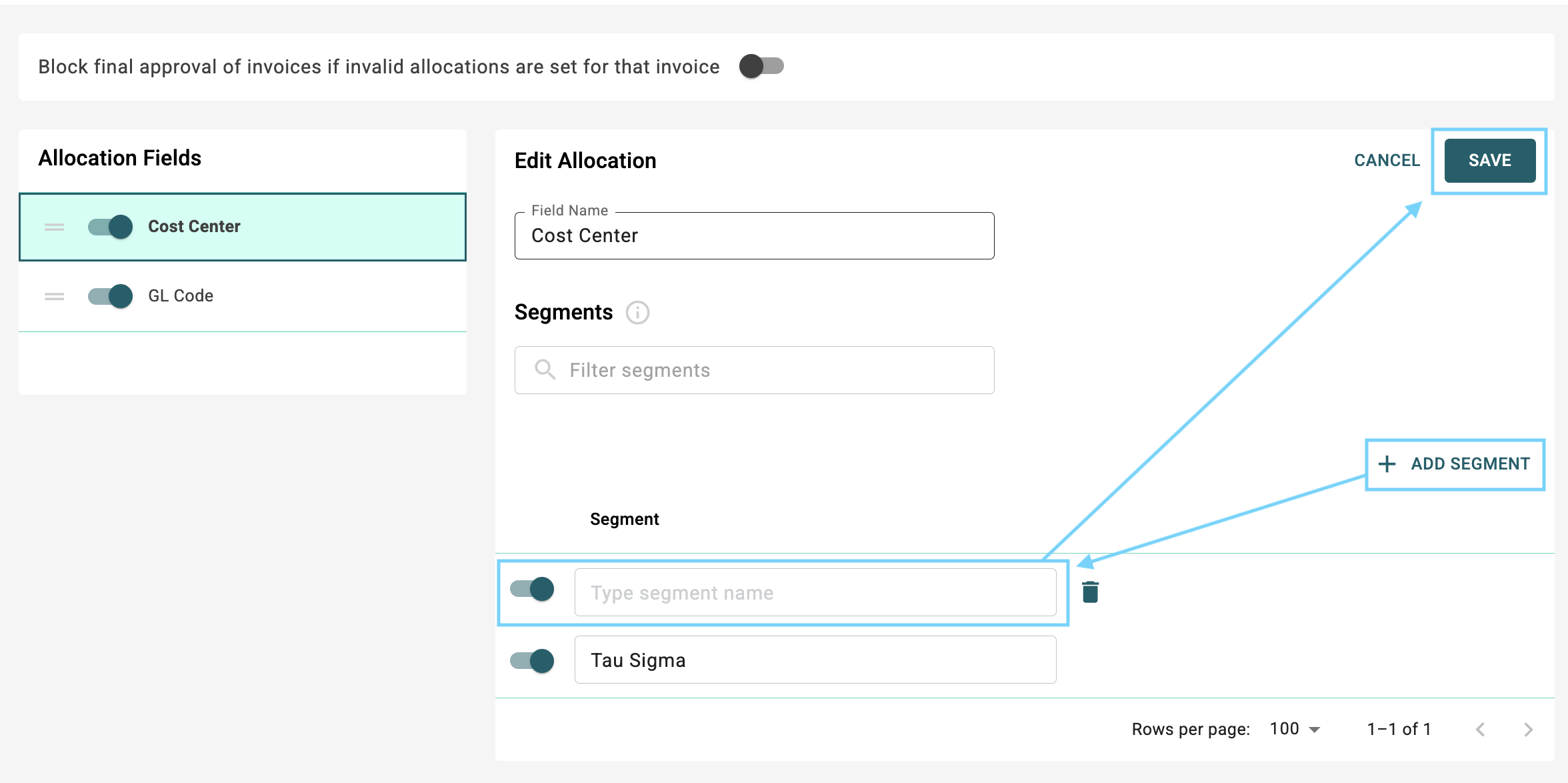Save the allocation changes
Screen dimensions: 1568x783
1489,161
